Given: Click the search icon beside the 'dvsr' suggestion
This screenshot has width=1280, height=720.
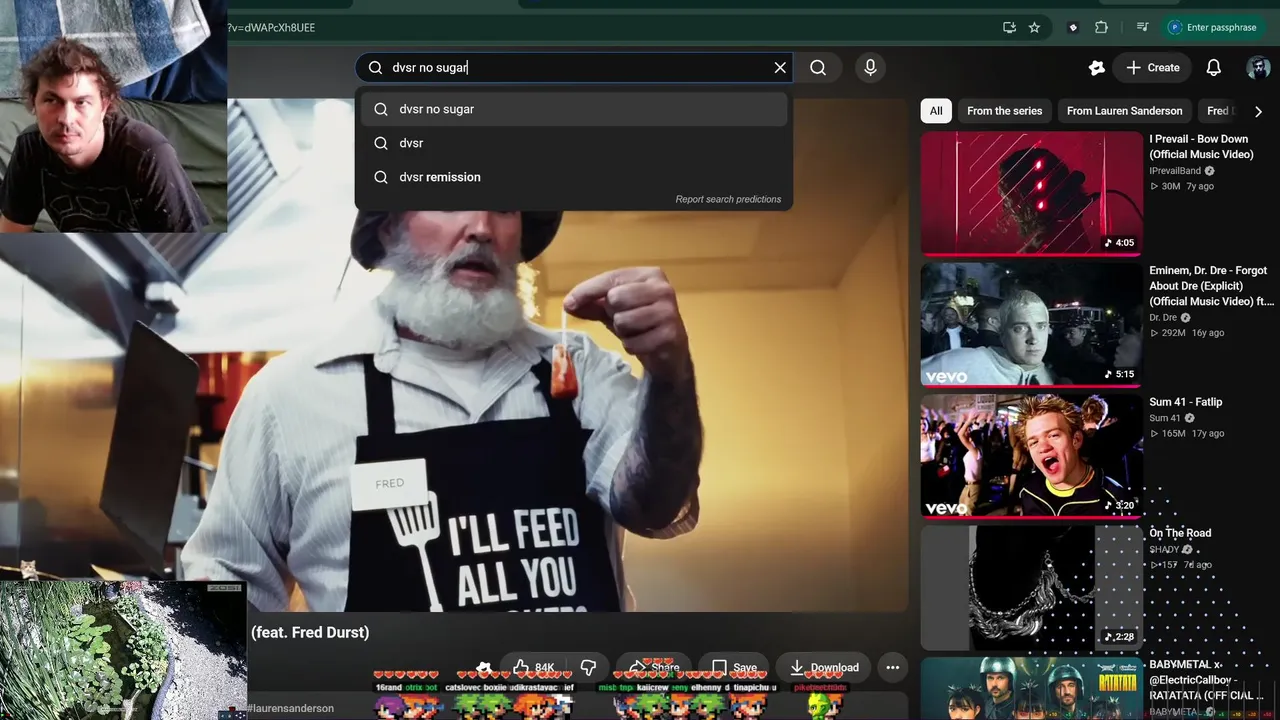Looking at the screenshot, I should (381, 143).
